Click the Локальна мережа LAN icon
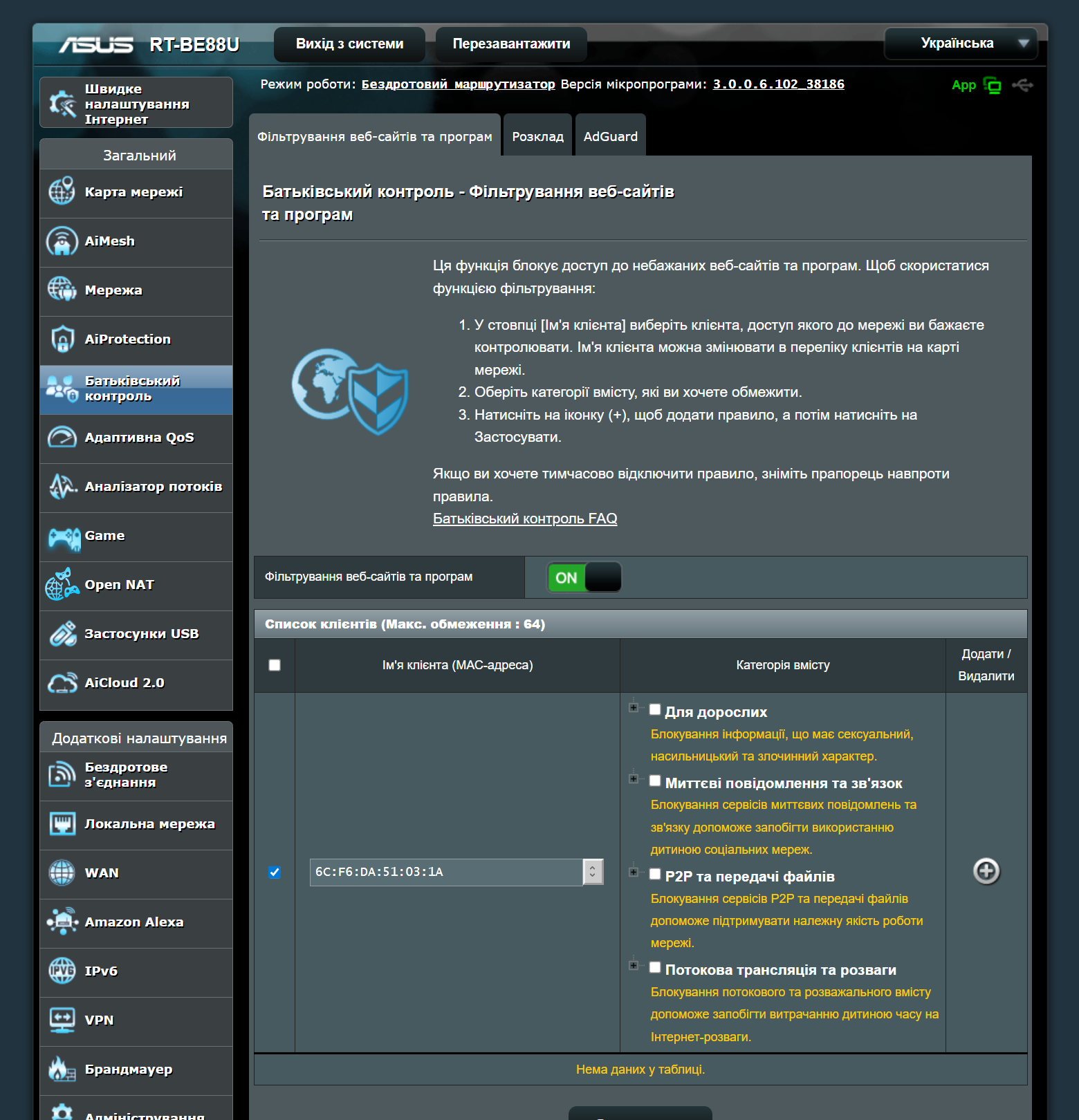The height and width of the screenshot is (1120, 1079). click(62, 823)
